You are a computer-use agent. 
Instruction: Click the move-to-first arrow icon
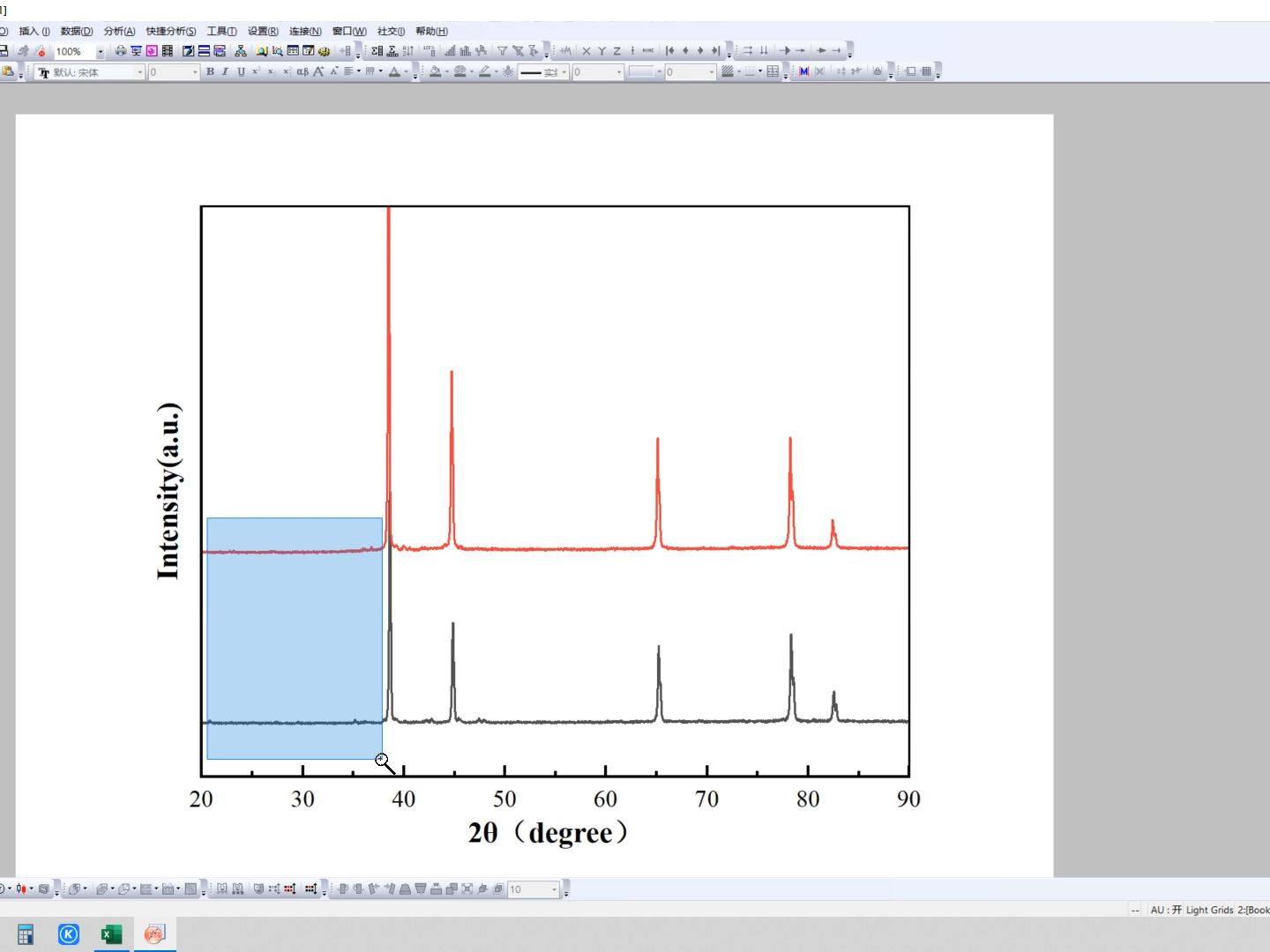pos(670,51)
